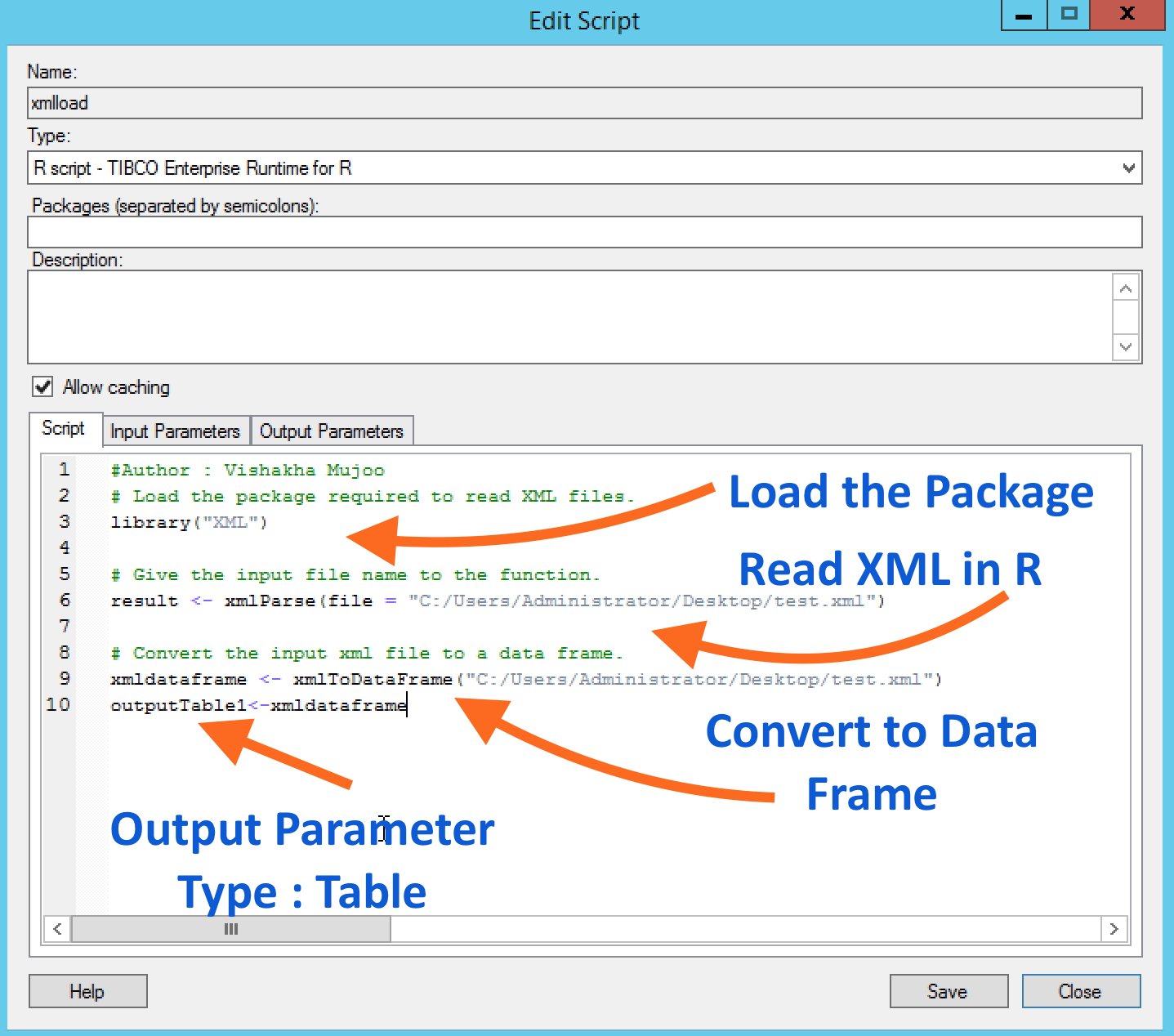Click line number 3 in the script

[64, 521]
